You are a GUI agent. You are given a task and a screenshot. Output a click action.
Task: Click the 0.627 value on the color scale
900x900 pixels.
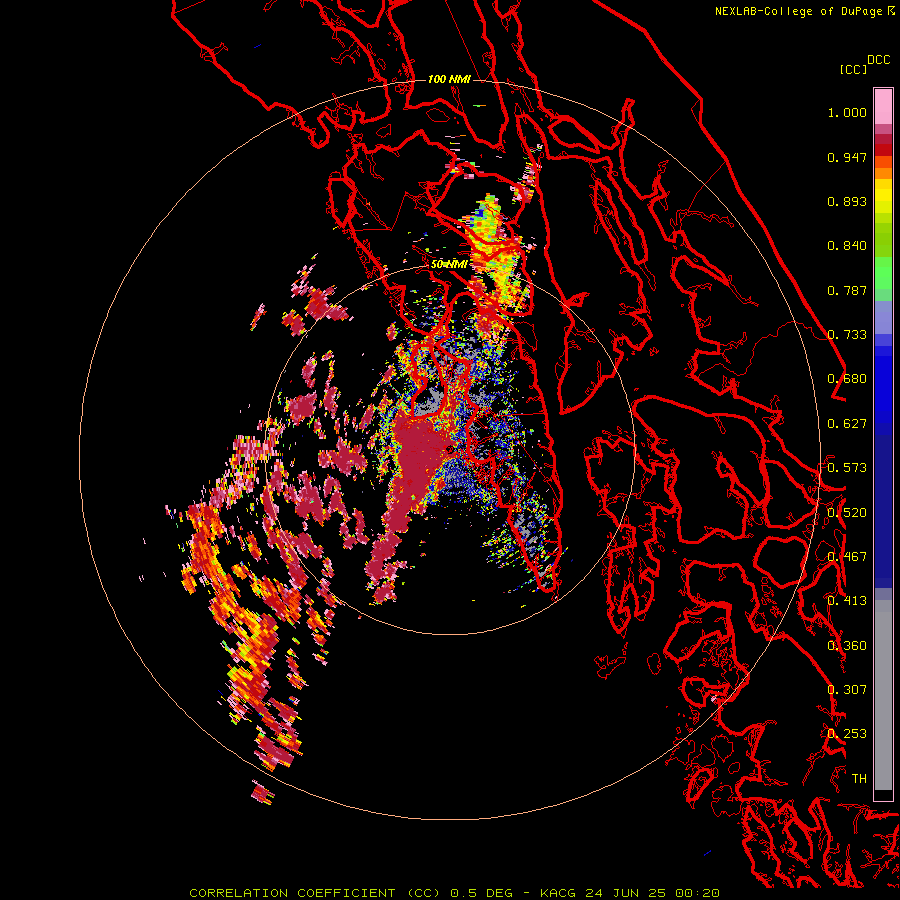tap(847, 424)
